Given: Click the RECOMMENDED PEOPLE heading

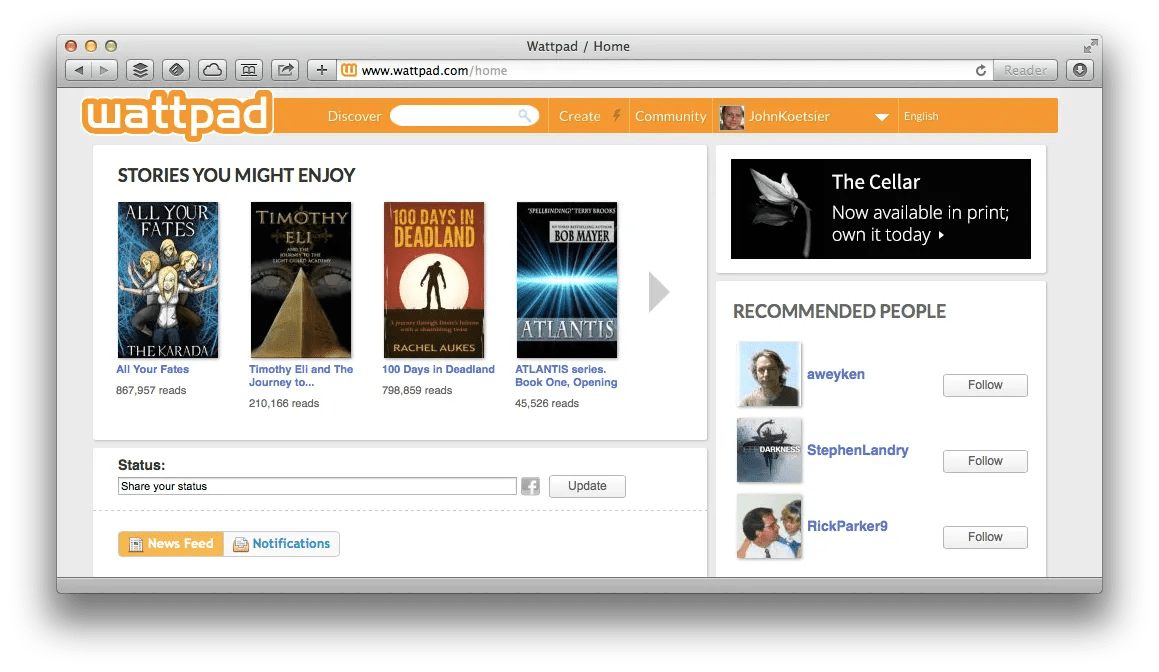Looking at the screenshot, I should pos(839,311).
